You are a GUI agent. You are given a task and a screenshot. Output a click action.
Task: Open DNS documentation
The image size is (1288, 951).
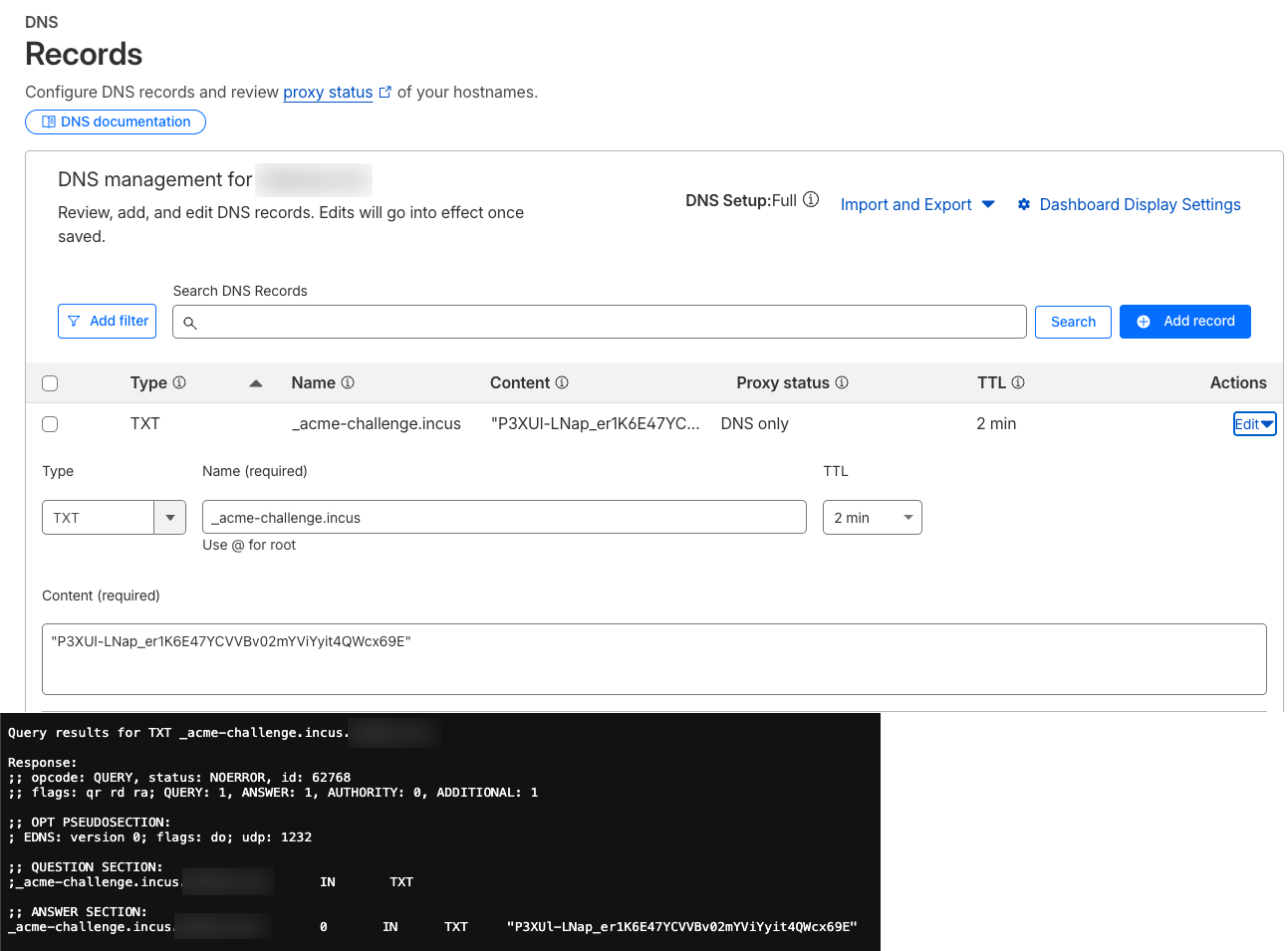coord(116,121)
